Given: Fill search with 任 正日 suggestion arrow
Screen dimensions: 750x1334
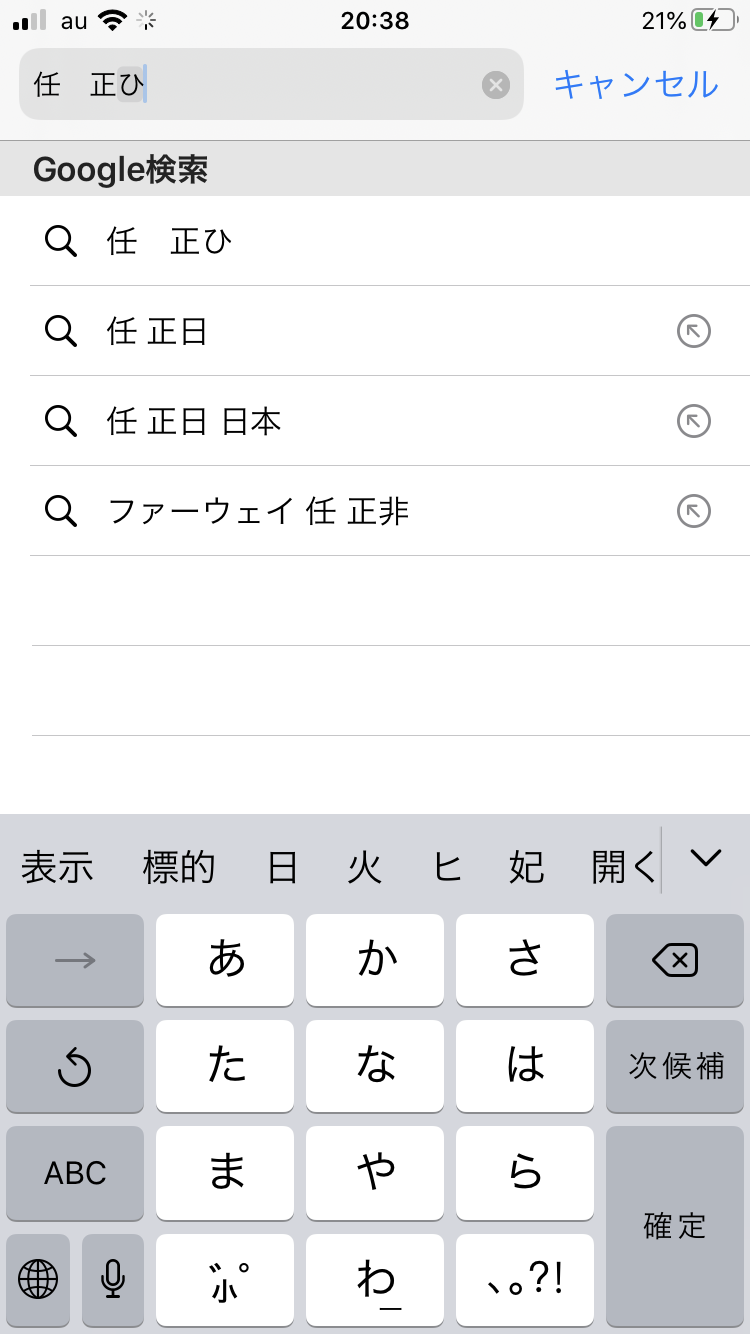Looking at the screenshot, I should (694, 331).
